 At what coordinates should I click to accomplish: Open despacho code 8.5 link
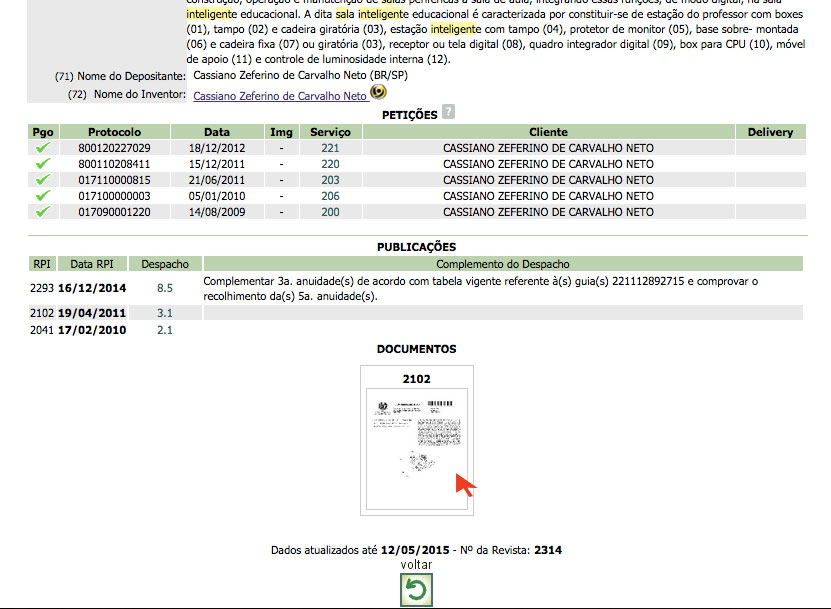coord(165,288)
